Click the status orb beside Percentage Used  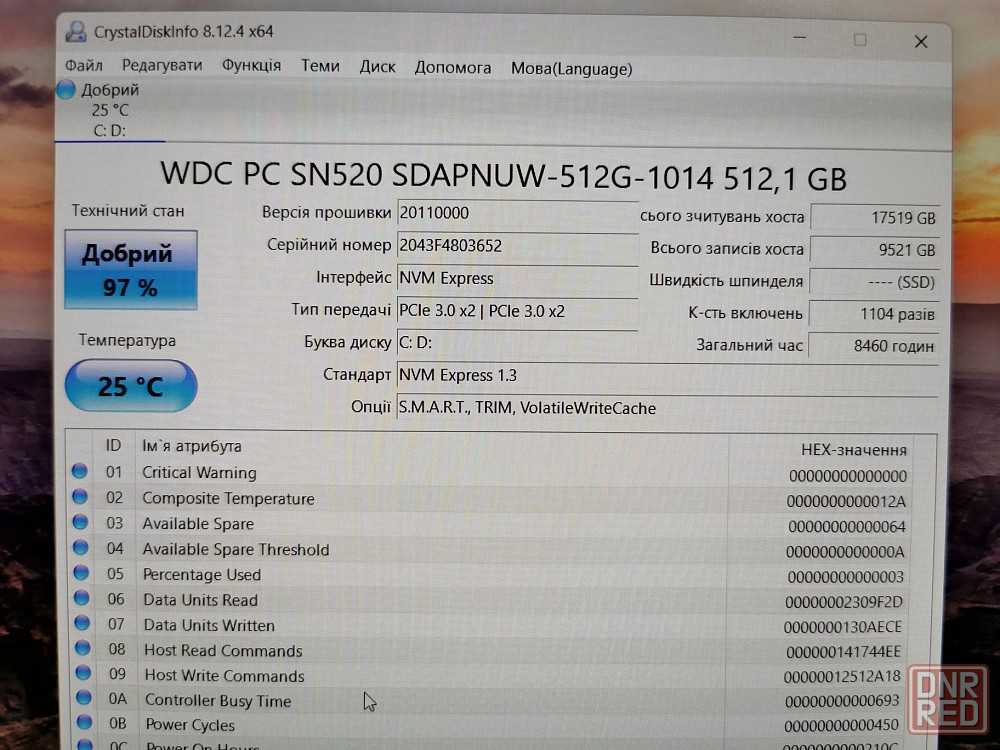(x=82, y=573)
